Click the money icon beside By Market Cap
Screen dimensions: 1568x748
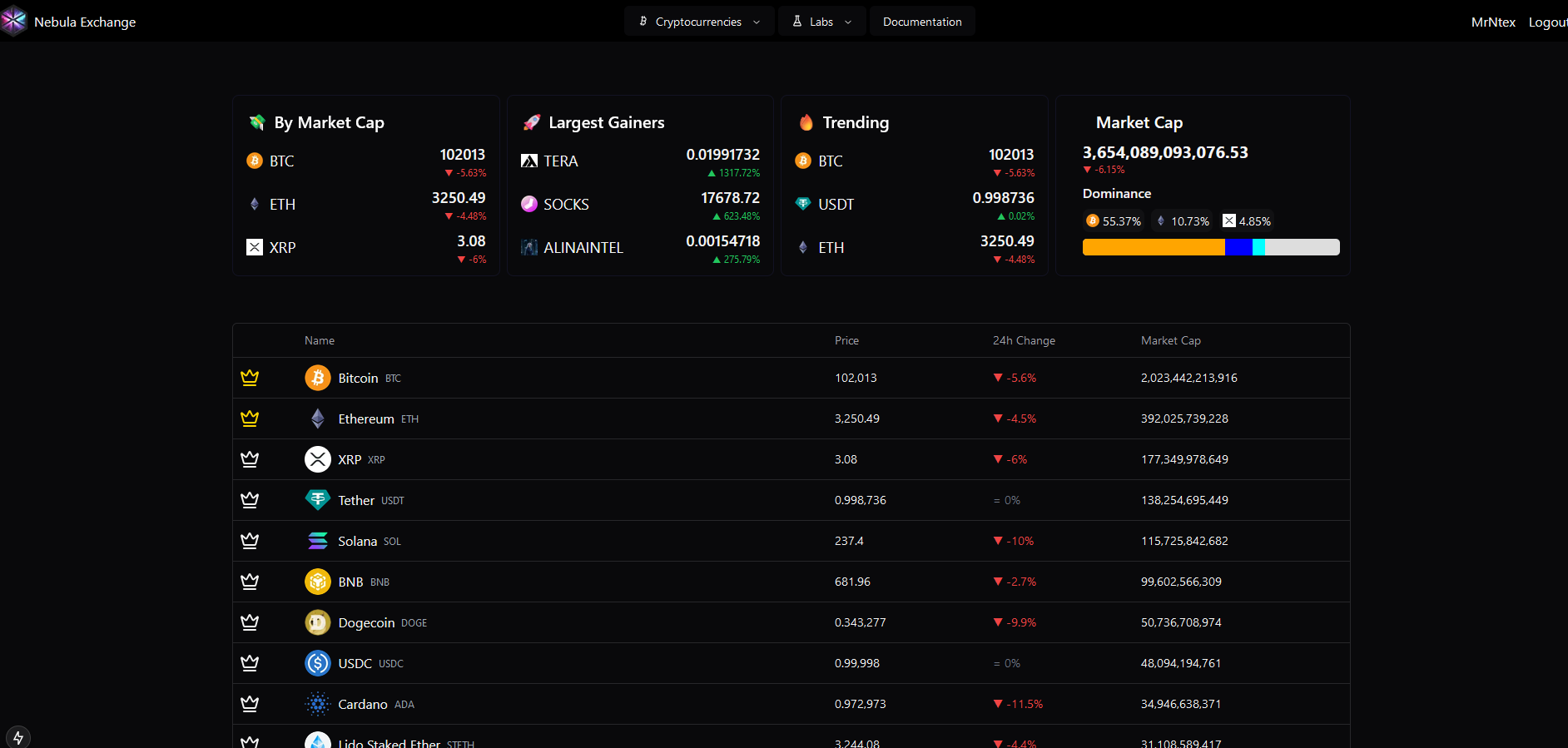click(x=257, y=122)
